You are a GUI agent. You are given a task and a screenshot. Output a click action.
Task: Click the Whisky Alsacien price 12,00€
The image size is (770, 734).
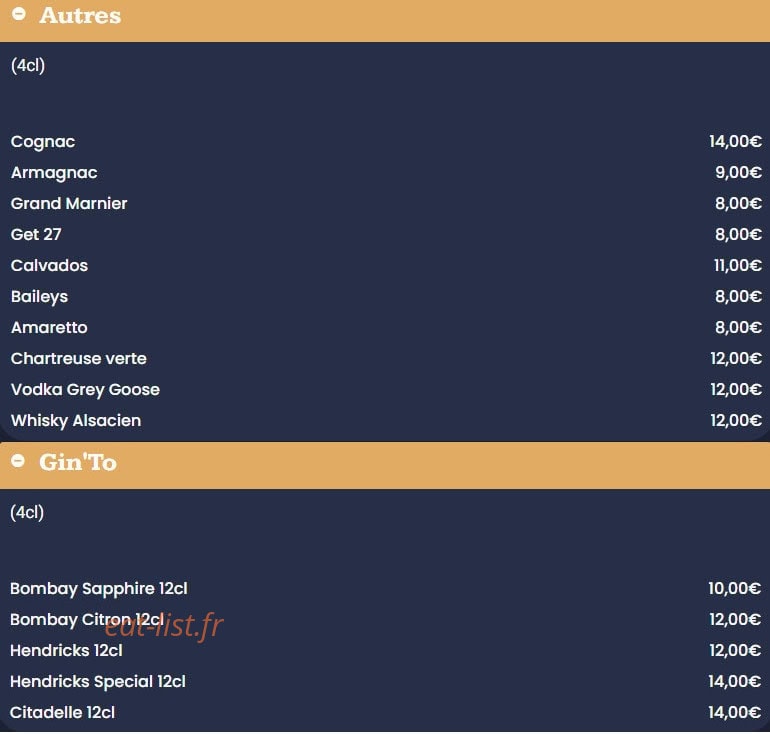pos(736,420)
